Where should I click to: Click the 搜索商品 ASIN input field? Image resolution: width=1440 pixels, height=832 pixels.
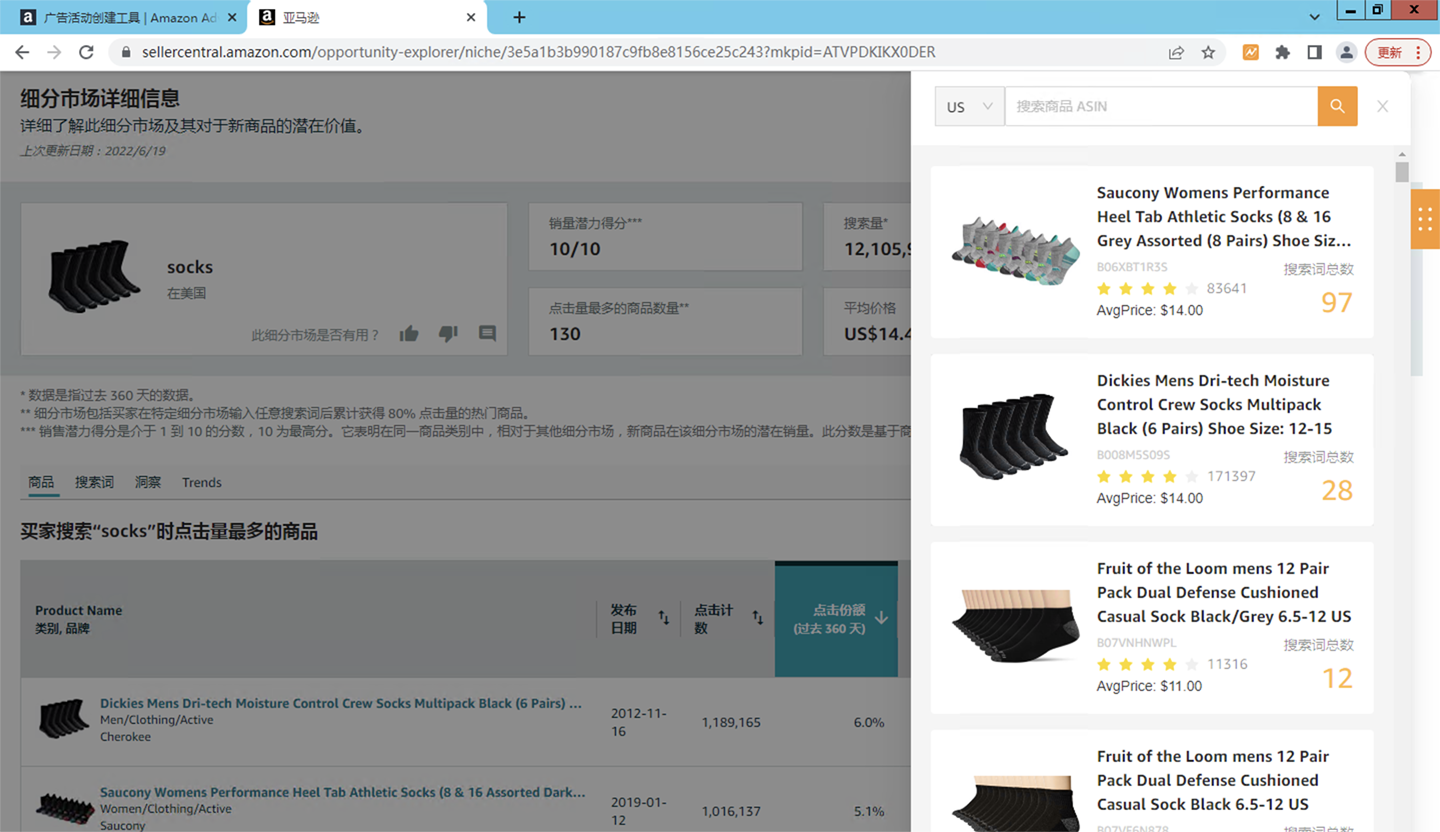(1160, 106)
